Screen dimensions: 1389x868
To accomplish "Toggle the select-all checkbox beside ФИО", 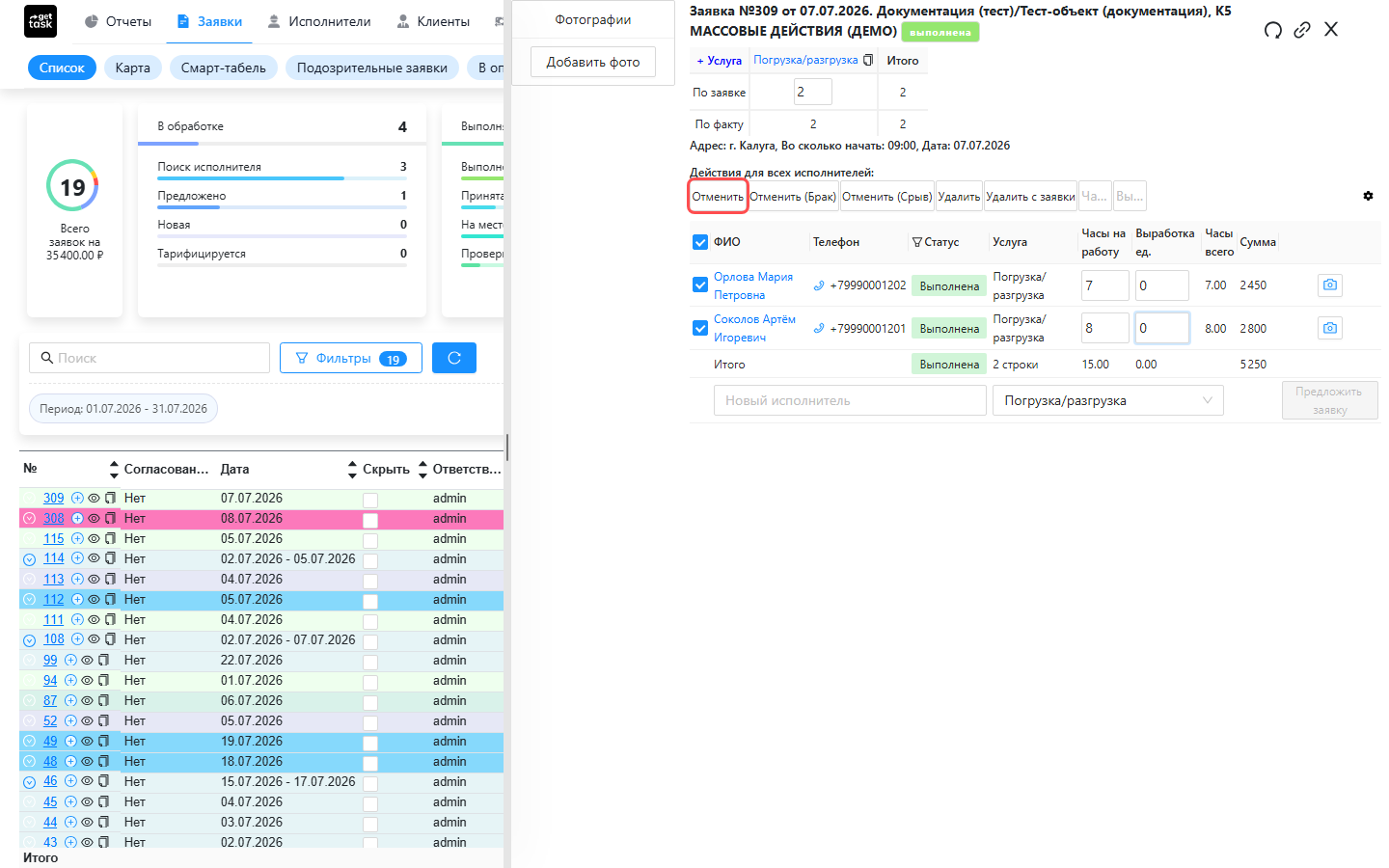I will tap(700, 242).
